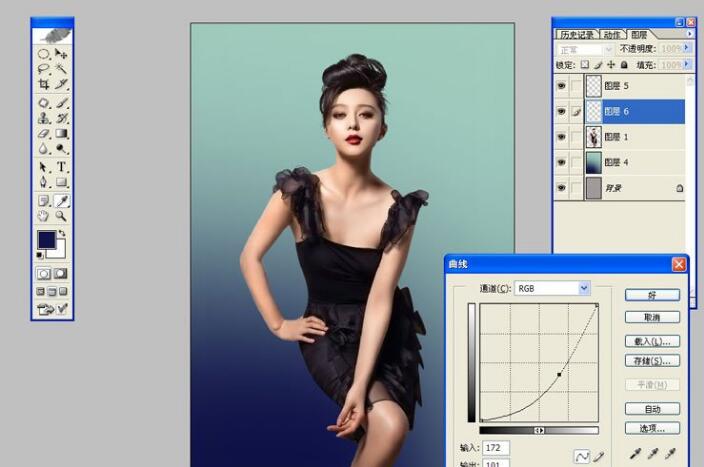Toggle visibility eye of 图层 4
Screen dimensions: 704x467
point(561,162)
